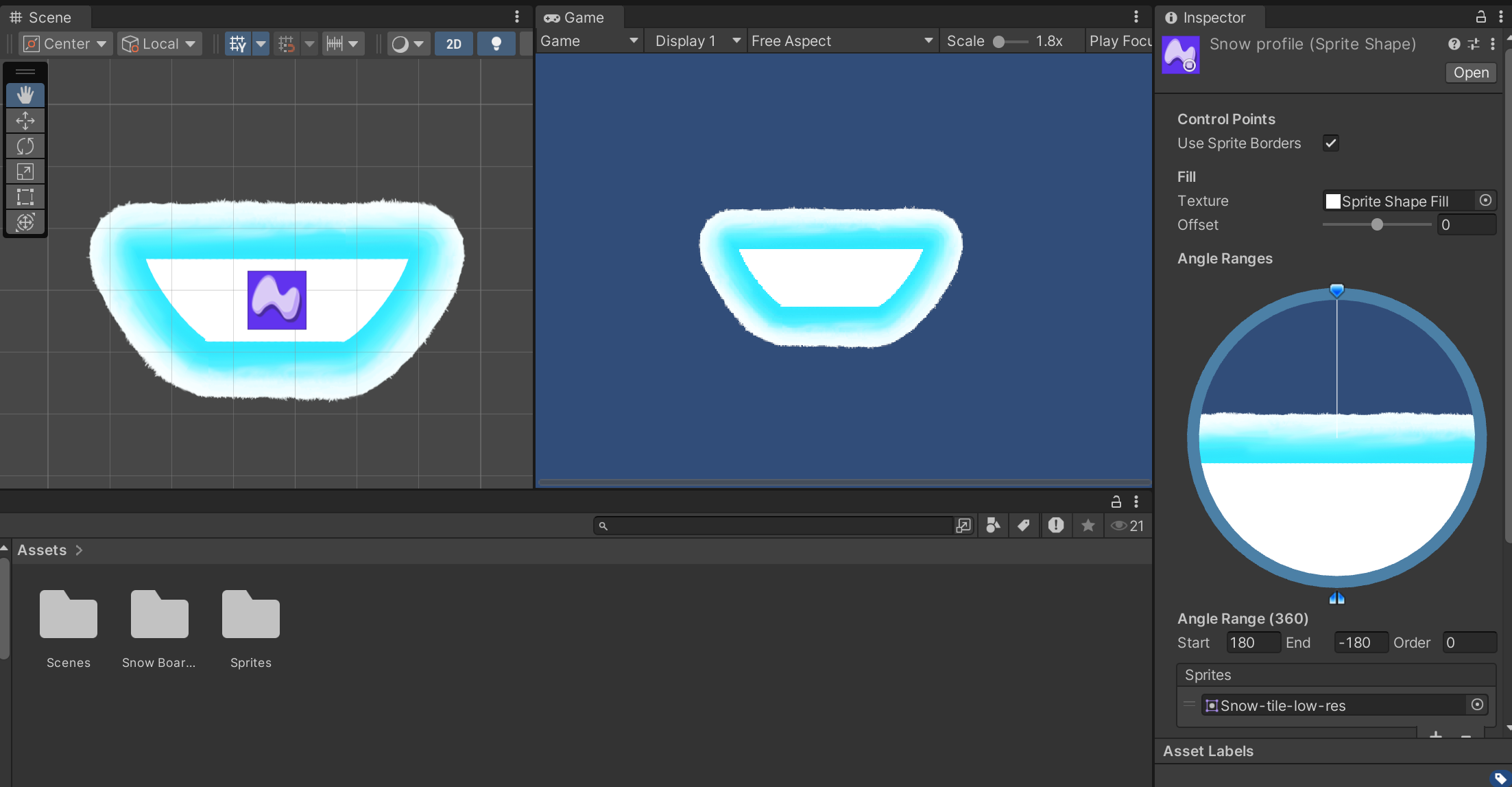This screenshot has width=1512, height=787.
Task: Select the combined Transform tool
Action: (25, 222)
